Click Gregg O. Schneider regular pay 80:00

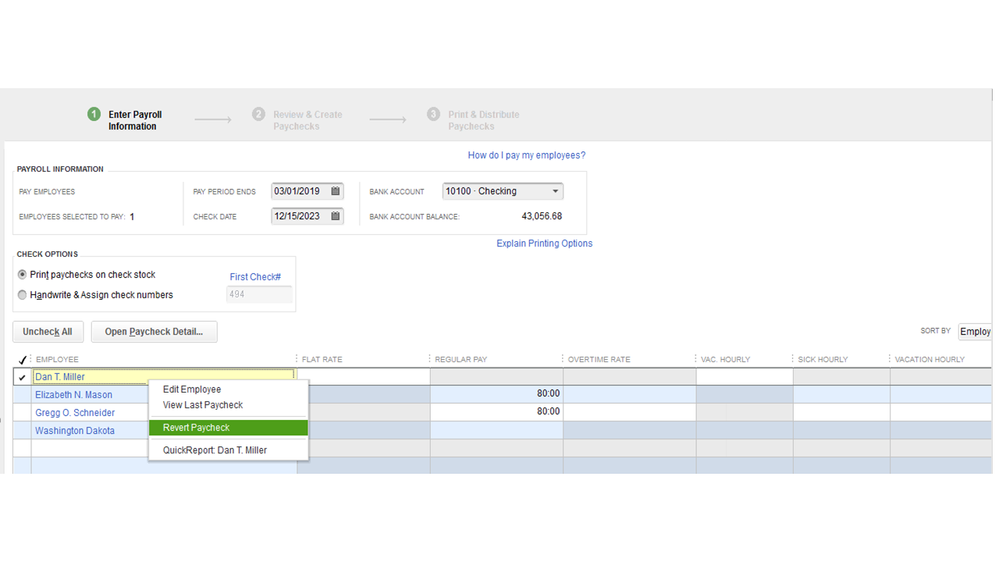click(496, 412)
